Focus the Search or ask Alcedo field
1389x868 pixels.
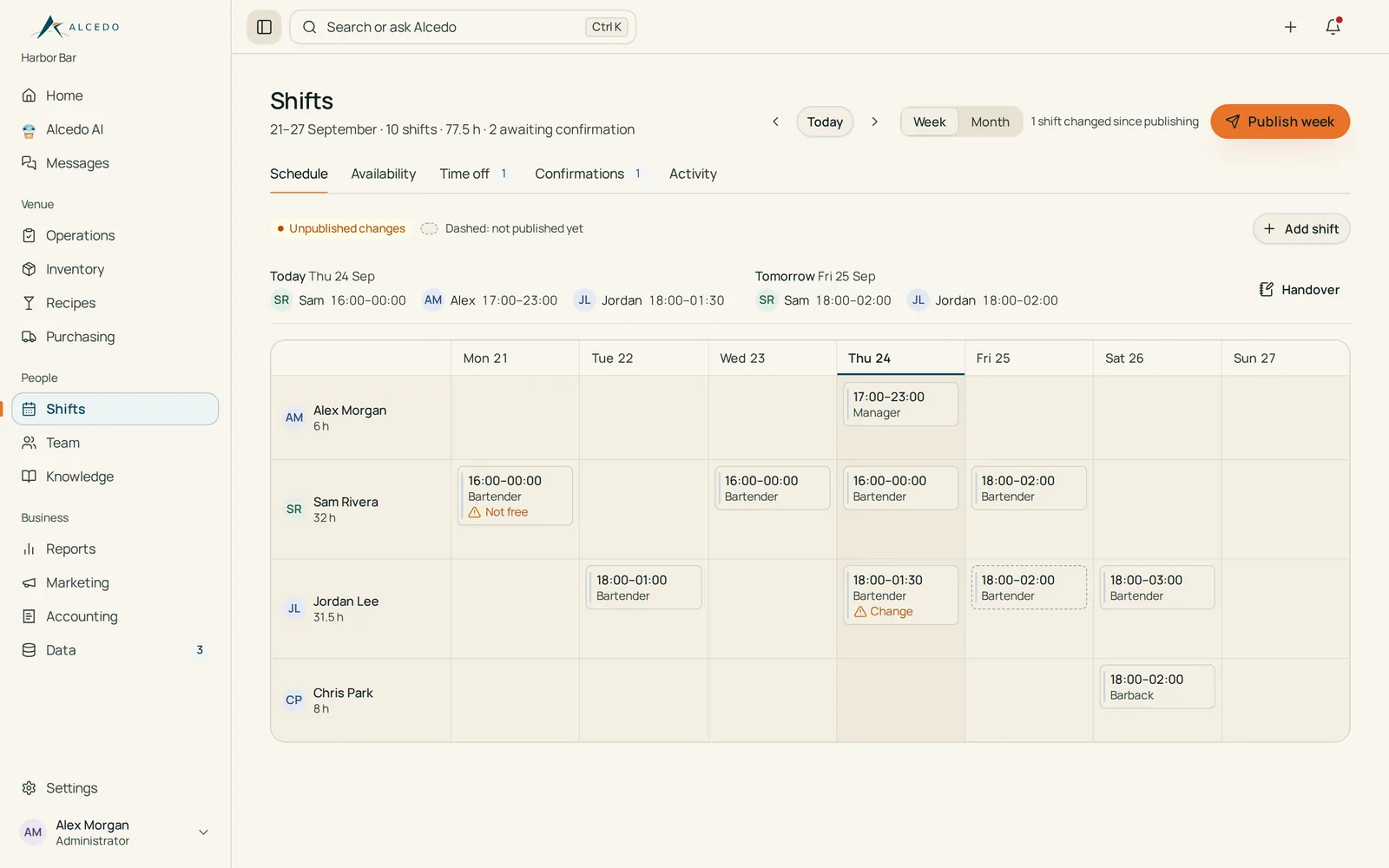tap(463, 27)
